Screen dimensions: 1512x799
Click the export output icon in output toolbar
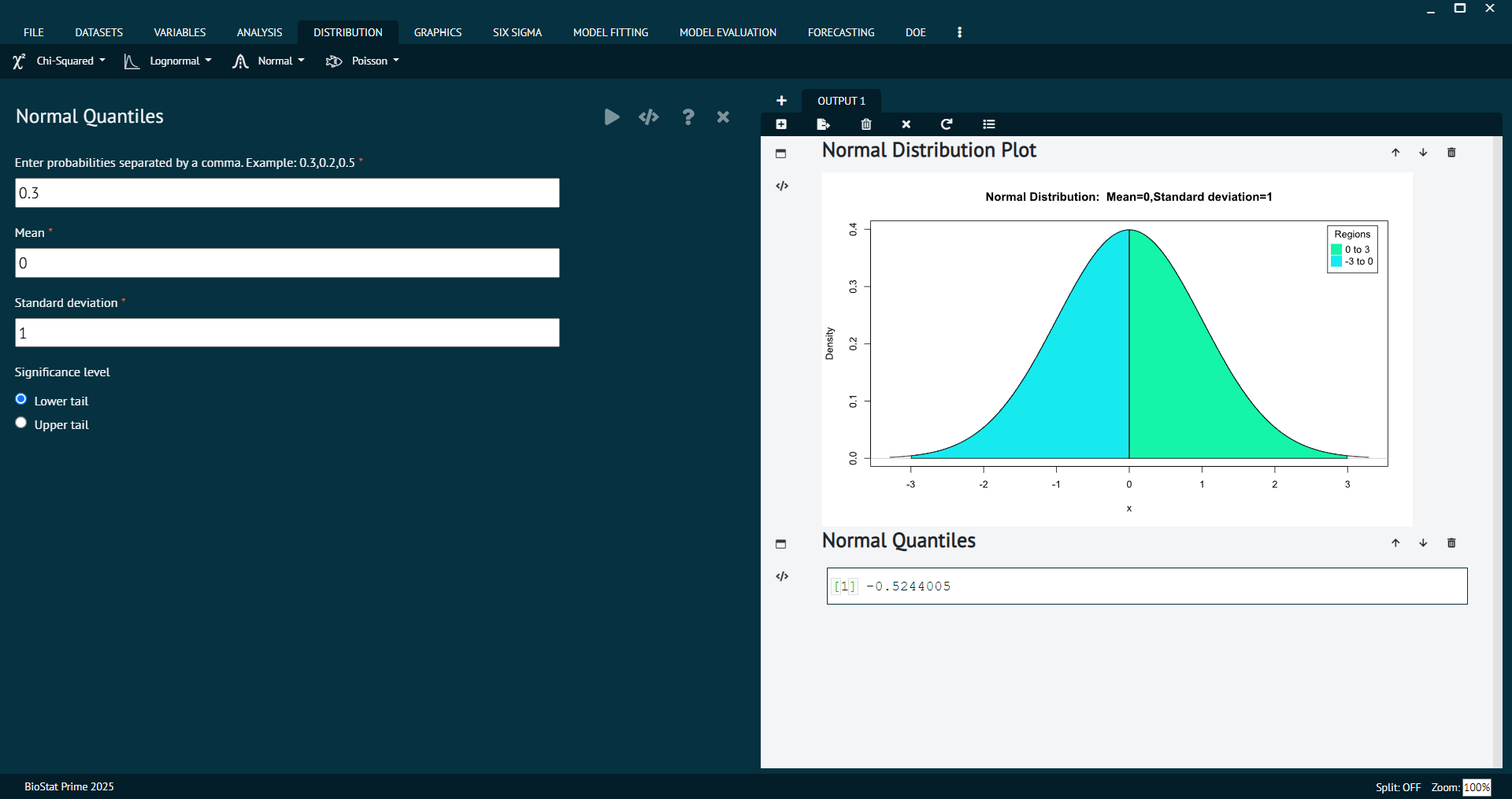(824, 124)
